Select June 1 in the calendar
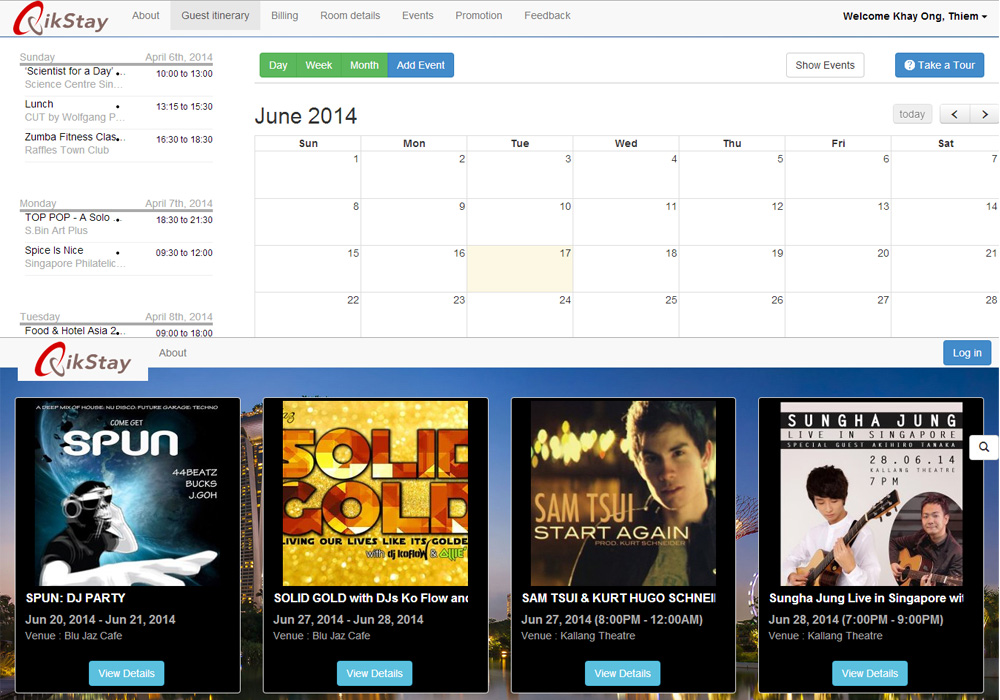 click(308, 175)
